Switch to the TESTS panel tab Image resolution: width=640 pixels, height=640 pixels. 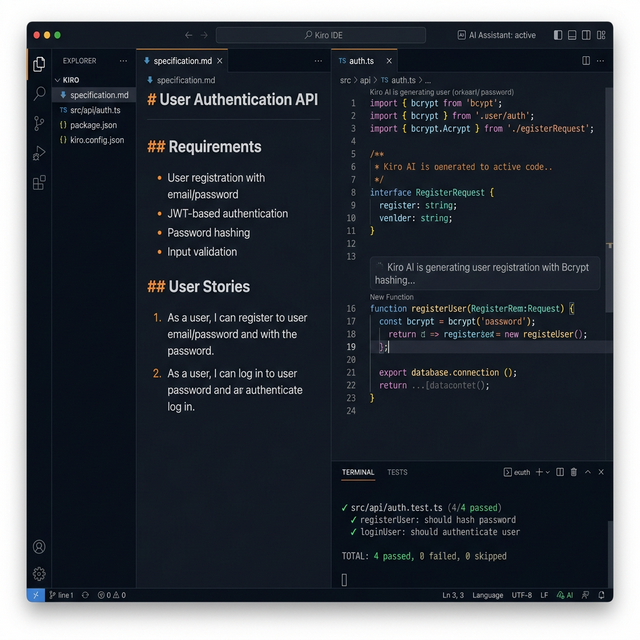pyautogui.click(x=397, y=472)
